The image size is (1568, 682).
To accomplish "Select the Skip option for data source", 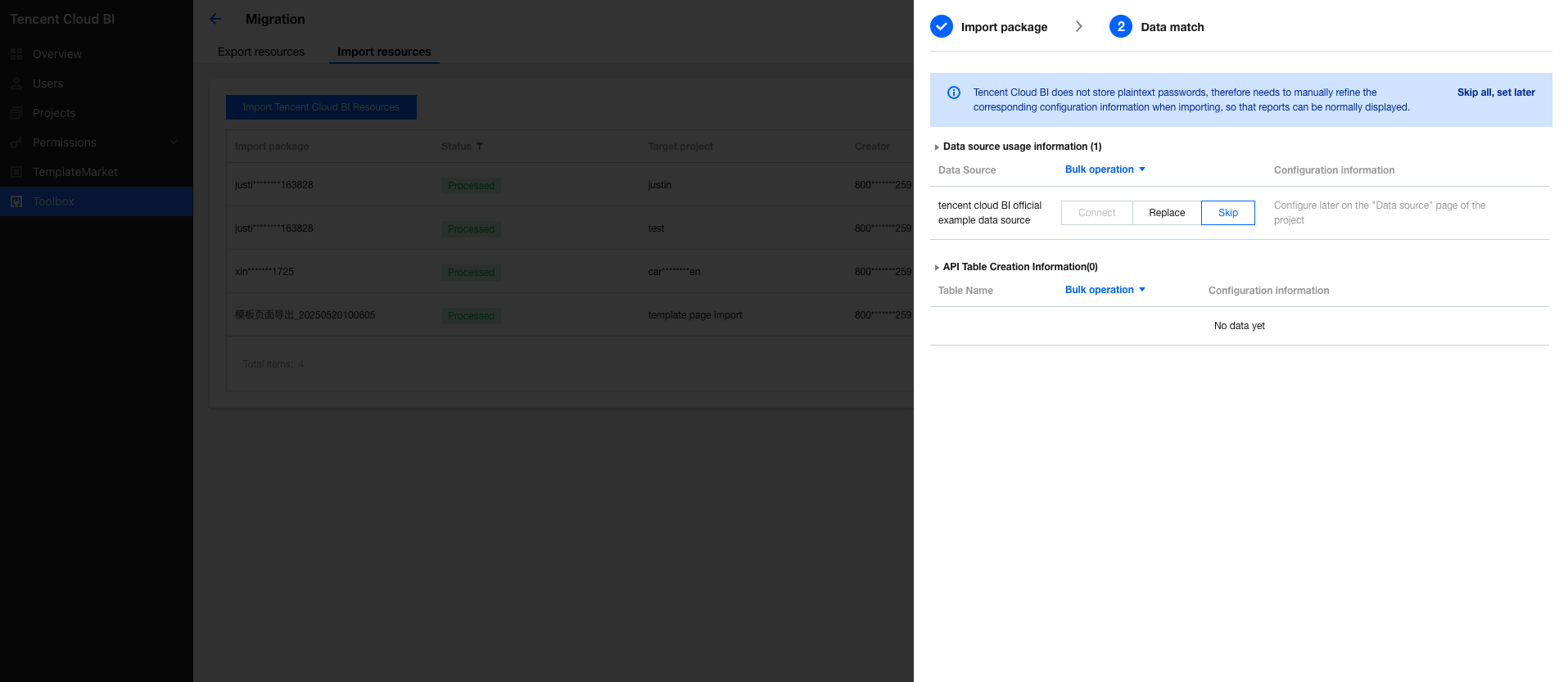I will point(1227,213).
